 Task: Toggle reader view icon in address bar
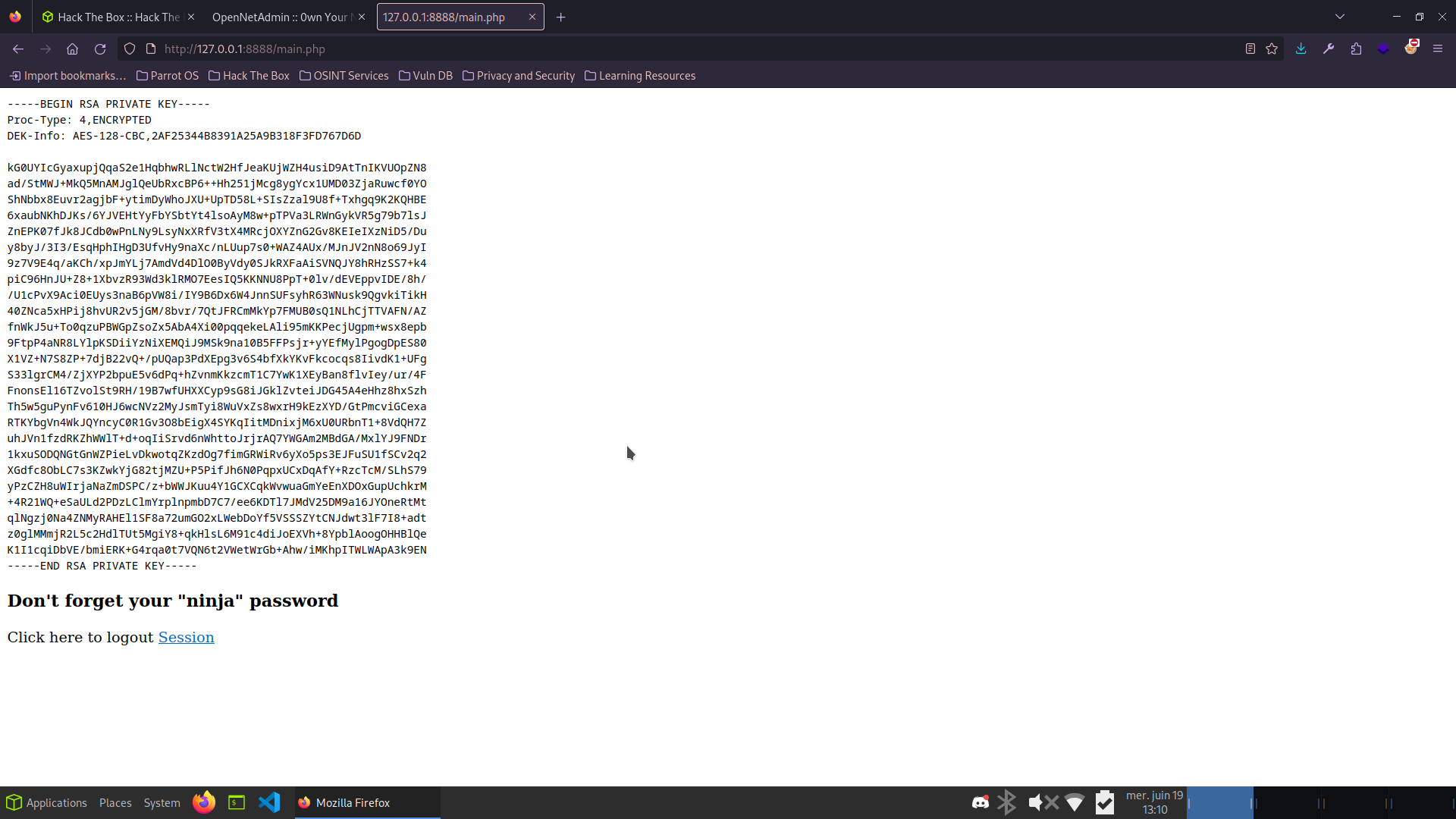point(1250,49)
